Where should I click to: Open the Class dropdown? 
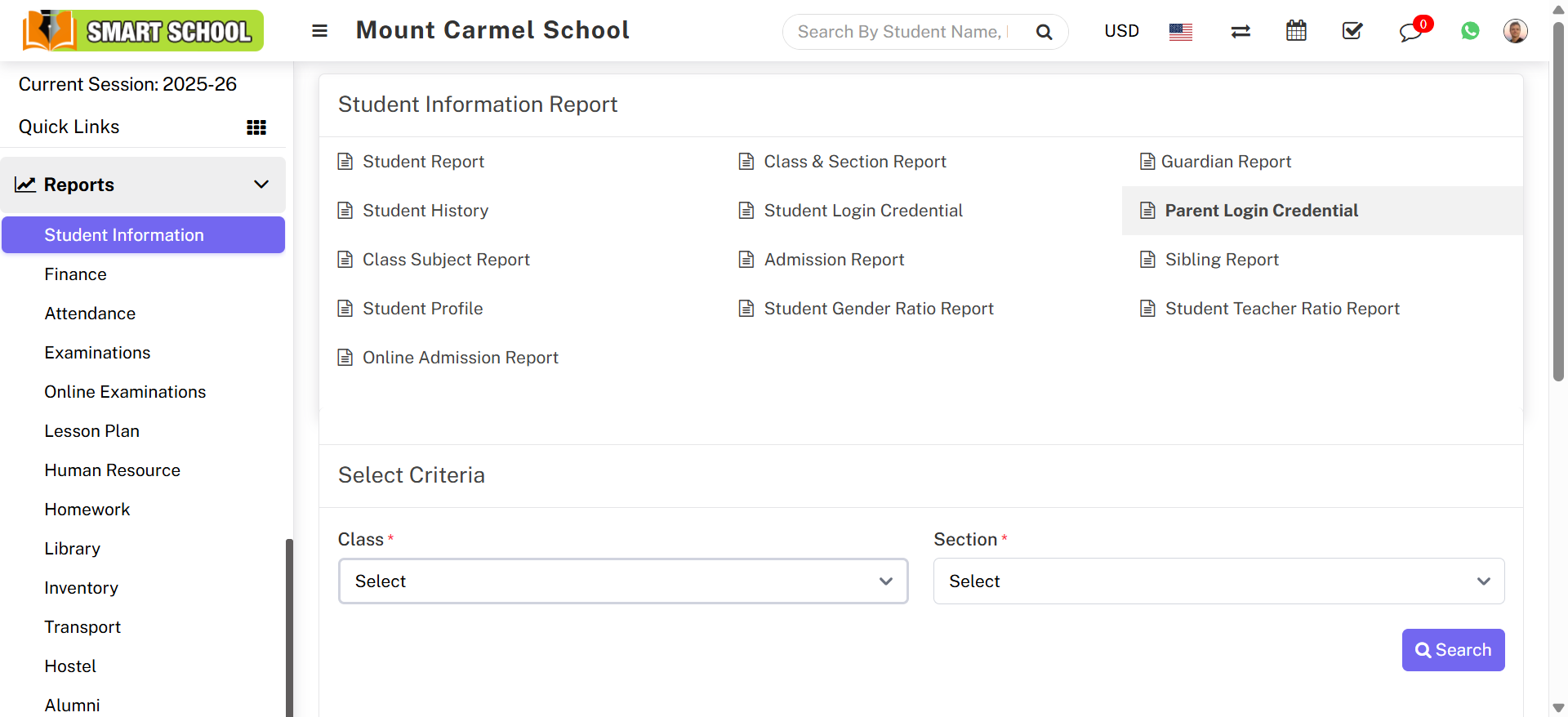coord(623,581)
